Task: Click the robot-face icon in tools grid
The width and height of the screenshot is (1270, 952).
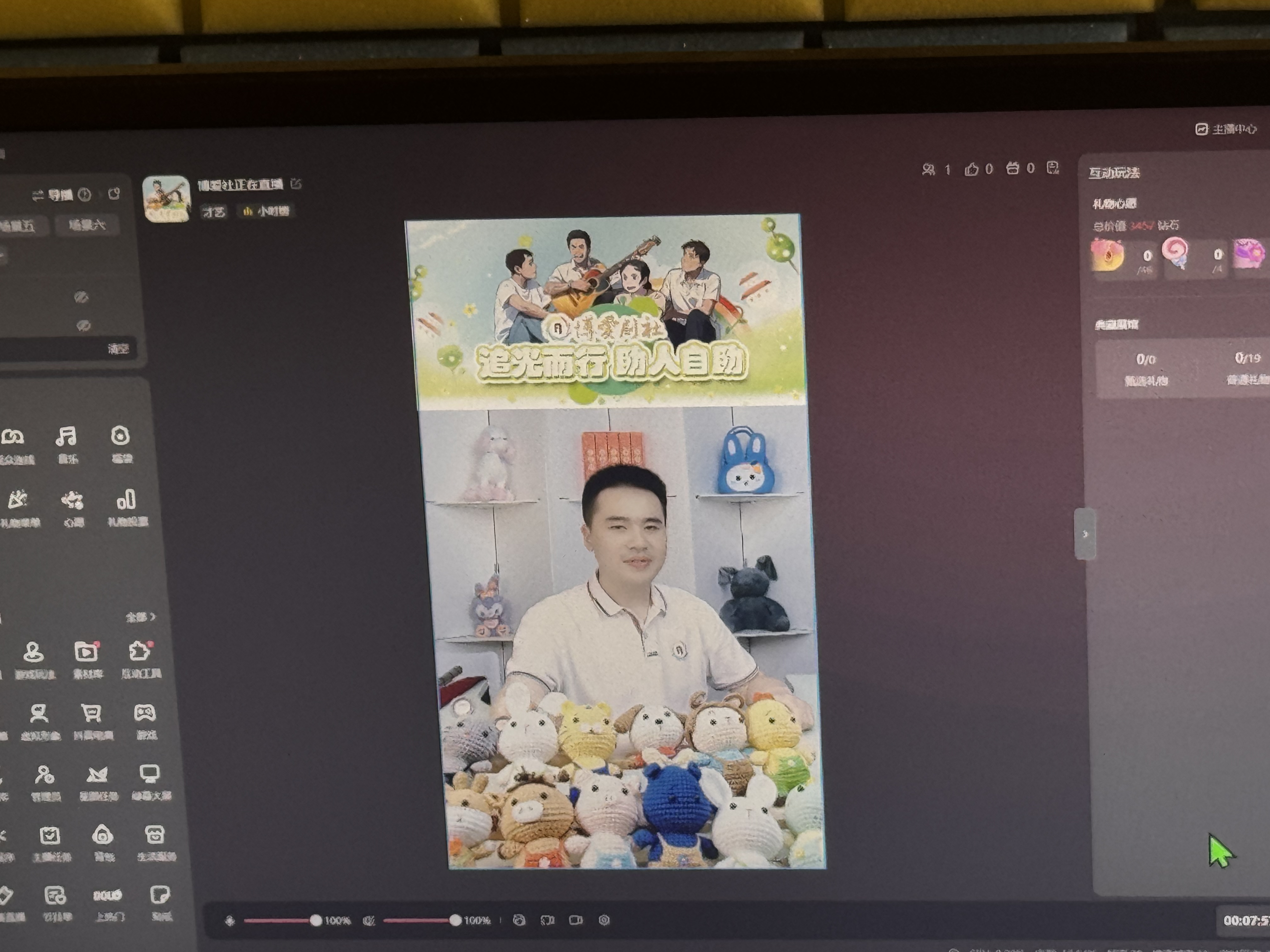Action: (x=154, y=834)
